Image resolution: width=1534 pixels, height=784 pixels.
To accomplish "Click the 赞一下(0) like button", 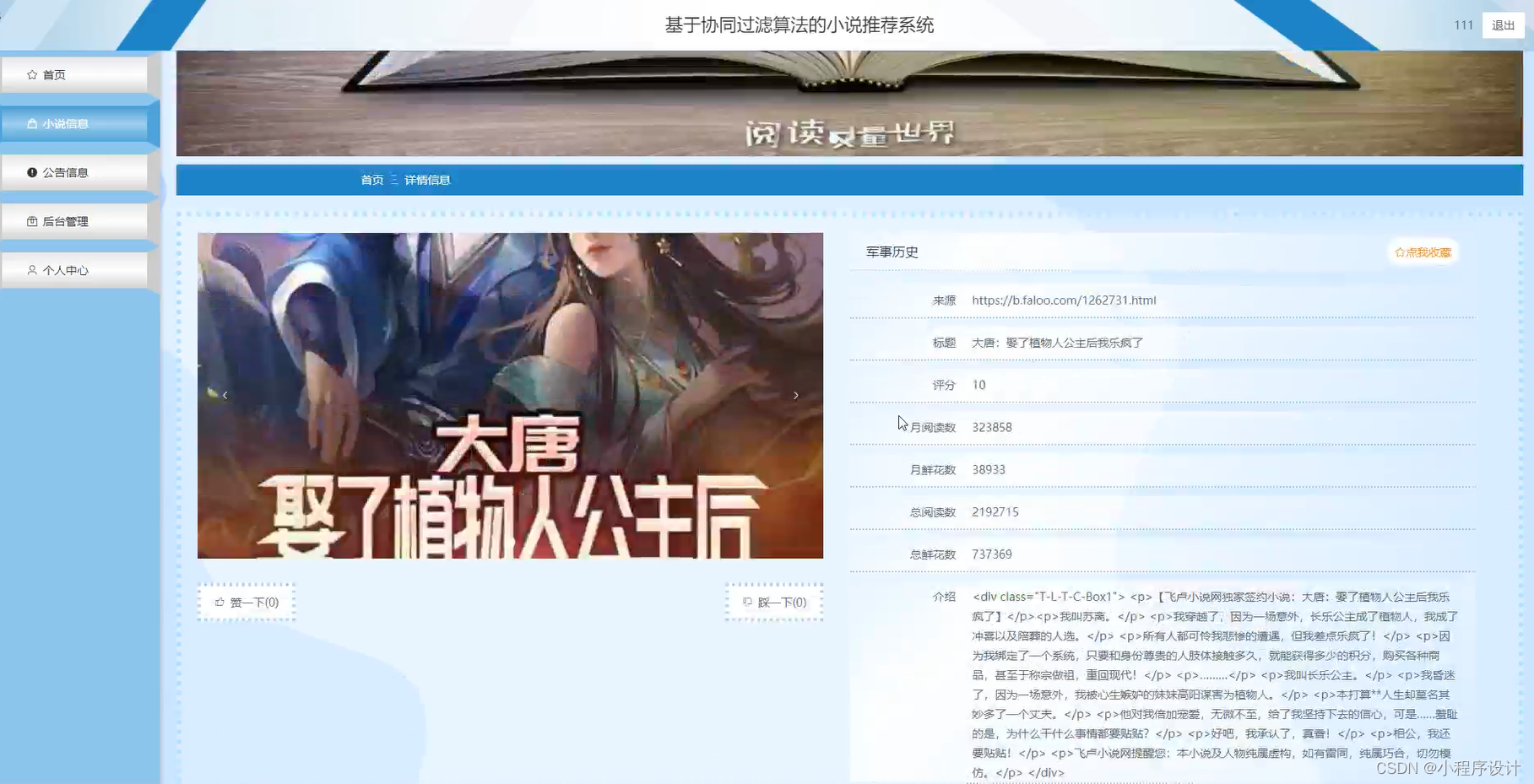I will click(247, 603).
